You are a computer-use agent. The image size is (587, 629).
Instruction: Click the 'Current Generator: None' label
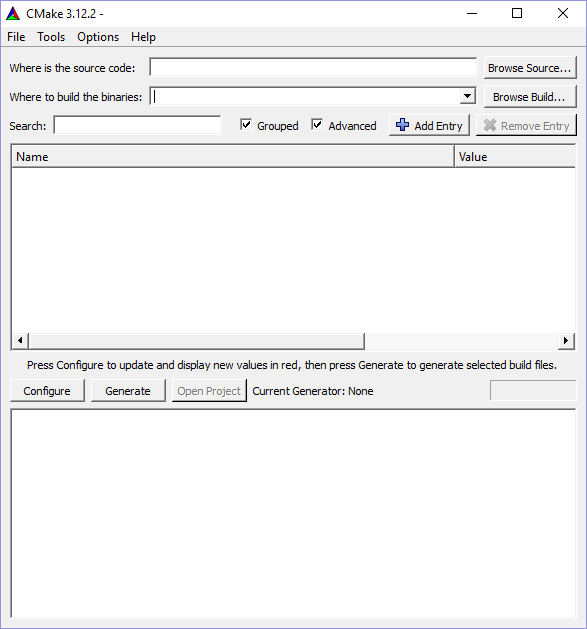point(313,391)
